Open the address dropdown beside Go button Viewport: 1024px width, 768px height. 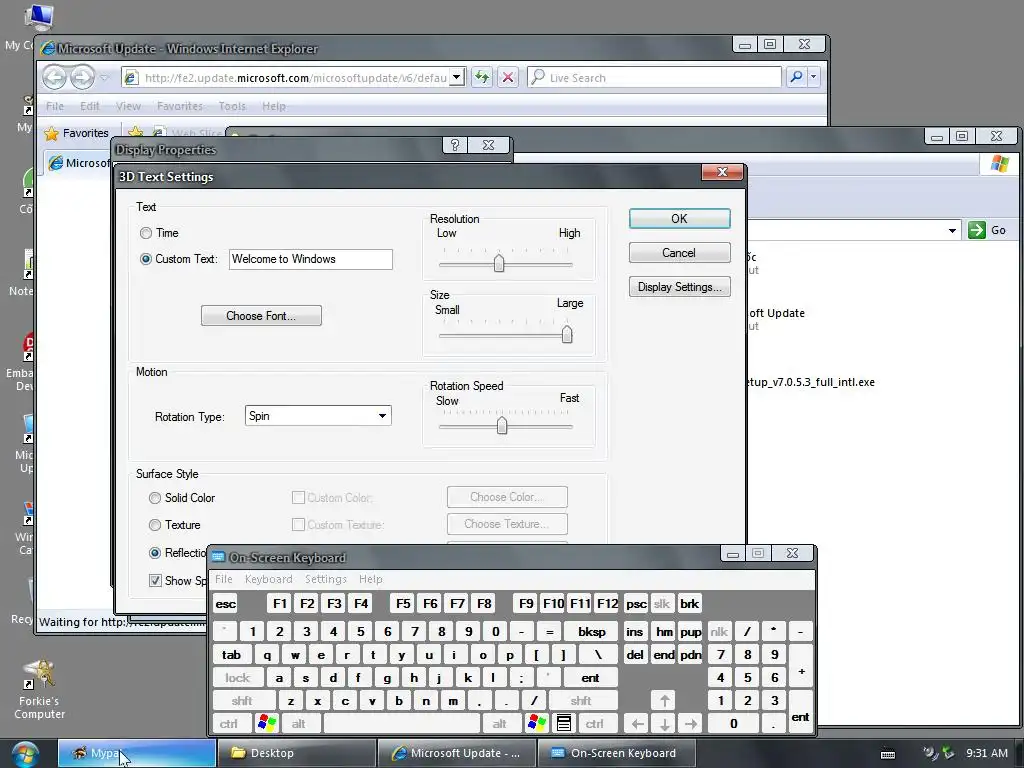[x=952, y=230]
